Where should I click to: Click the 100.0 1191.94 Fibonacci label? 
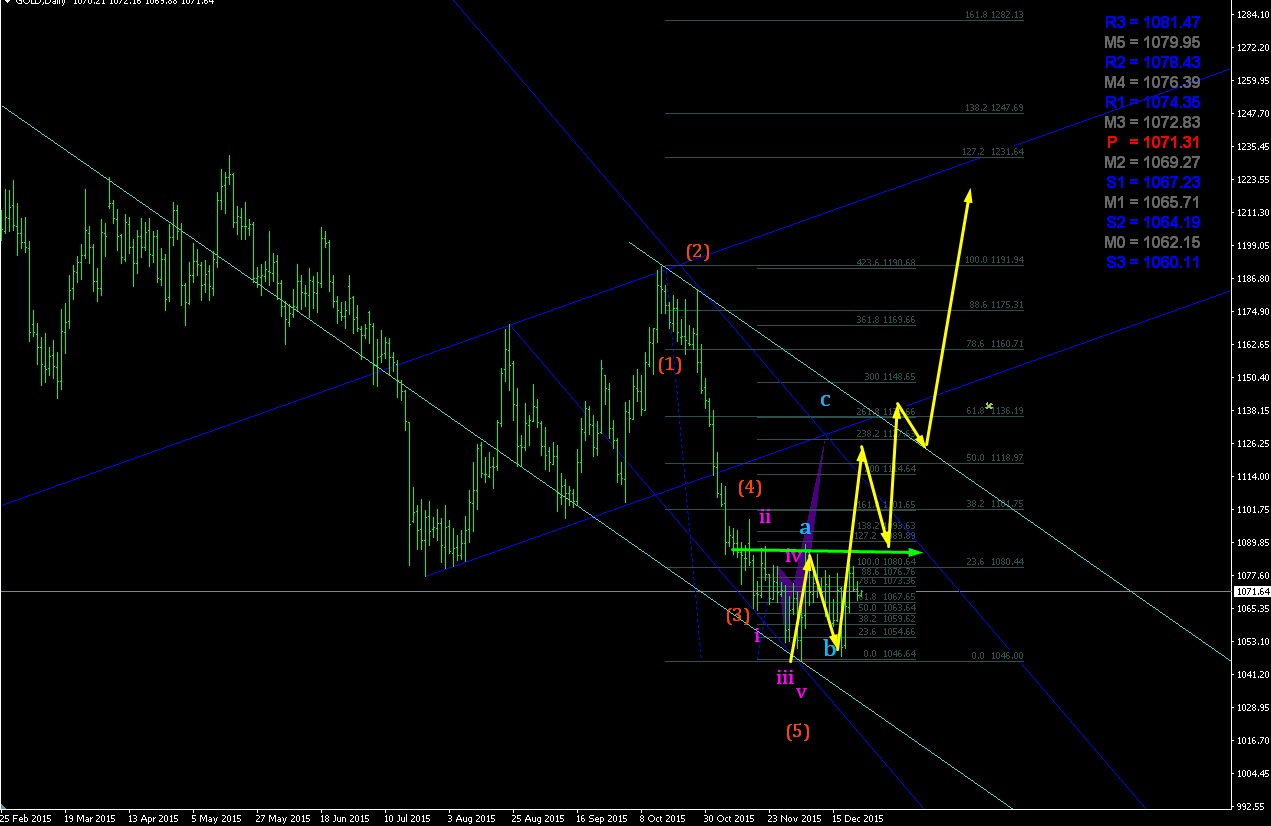(994, 260)
